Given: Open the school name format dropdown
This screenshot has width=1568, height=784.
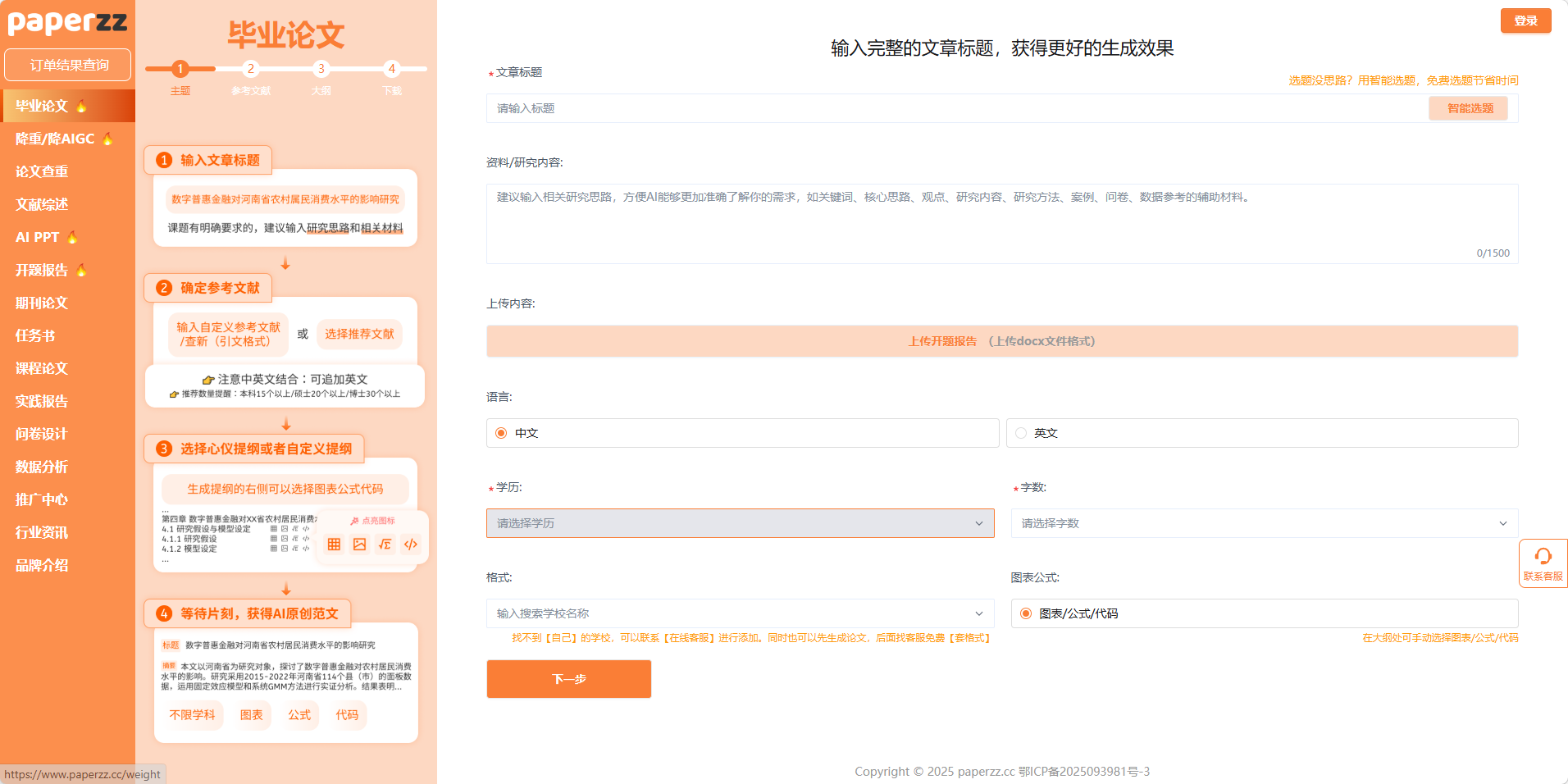Looking at the screenshot, I should click(x=740, y=613).
